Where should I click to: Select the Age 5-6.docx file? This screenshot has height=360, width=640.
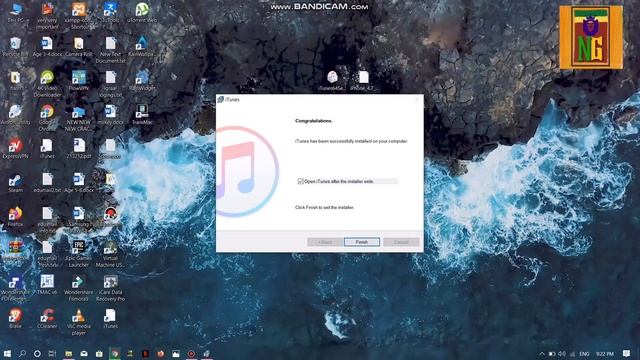[x=79, y=183]
